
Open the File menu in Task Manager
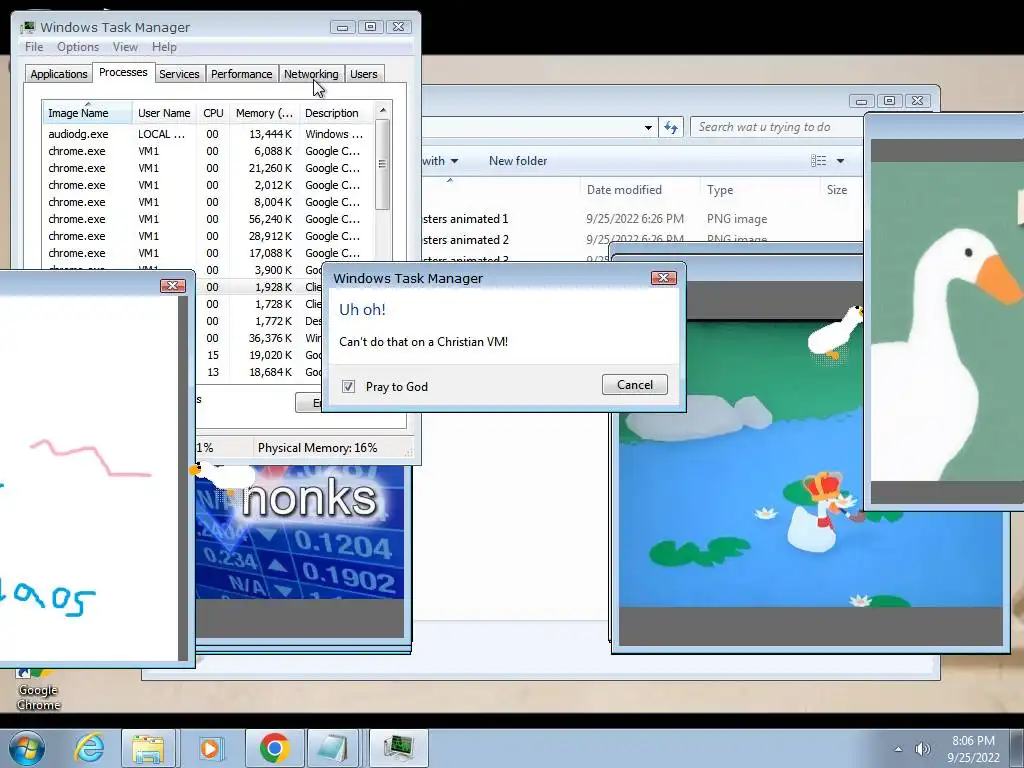pos(34,47)
